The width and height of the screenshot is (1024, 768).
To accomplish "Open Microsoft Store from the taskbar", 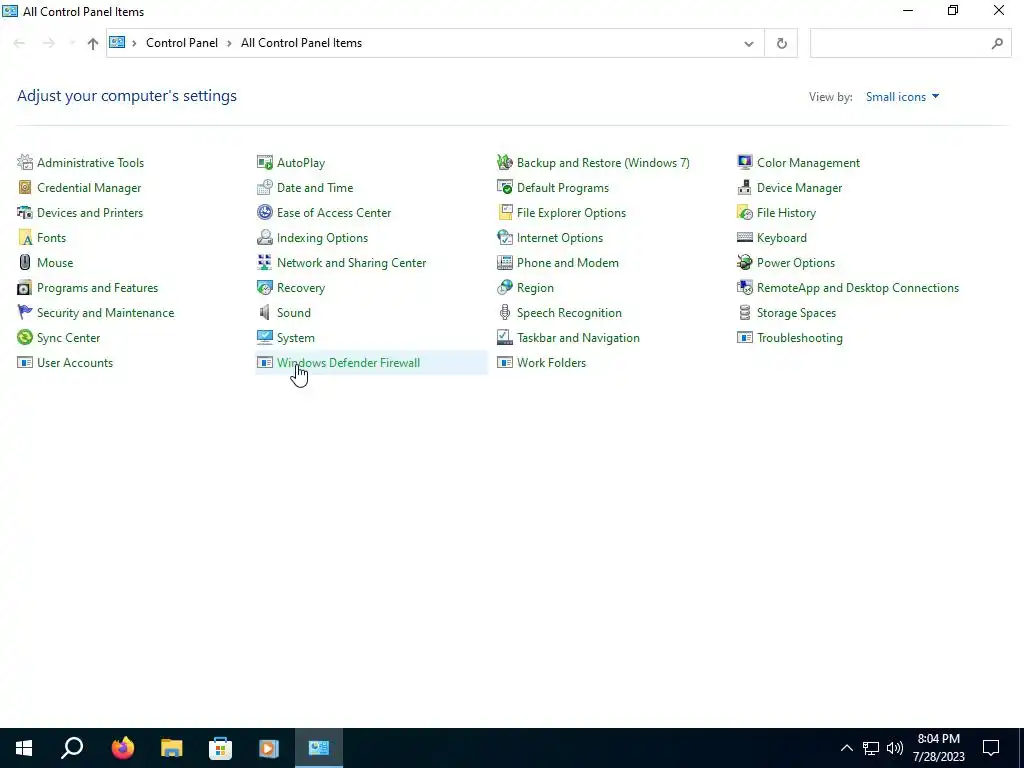I will point(220,748).
